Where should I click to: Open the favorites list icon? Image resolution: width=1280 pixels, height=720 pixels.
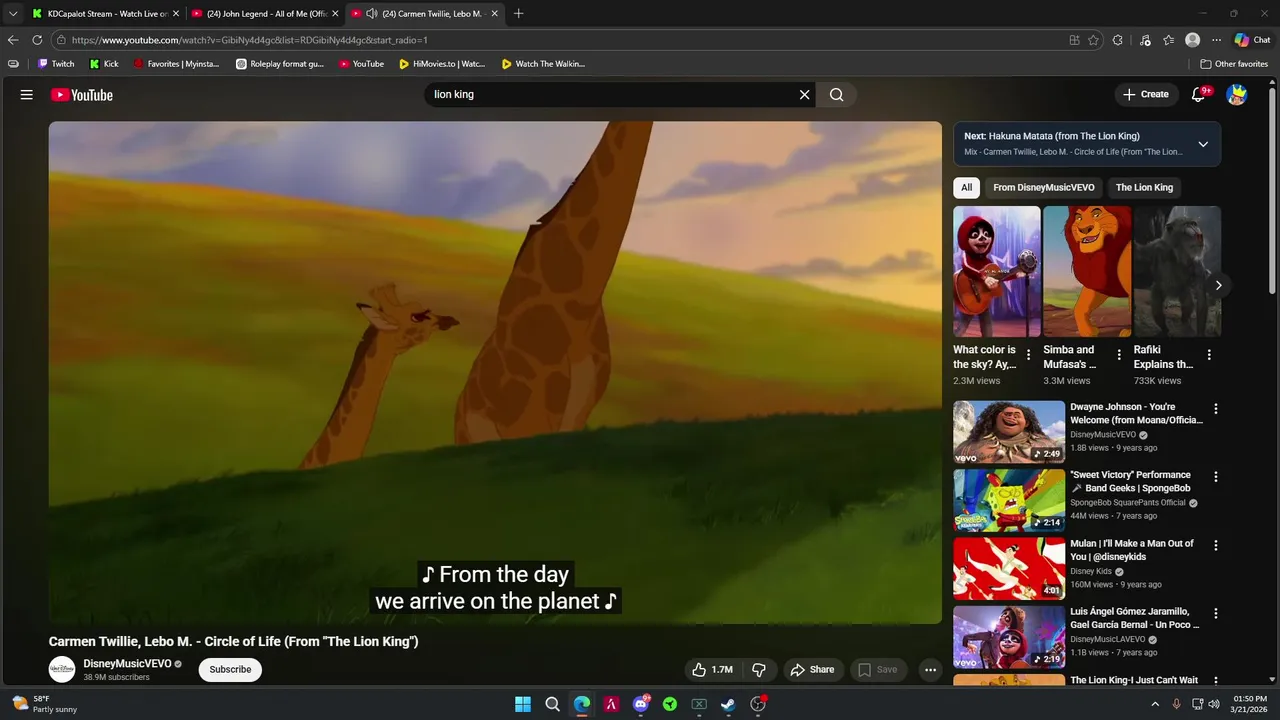[x=1168, y=40]
